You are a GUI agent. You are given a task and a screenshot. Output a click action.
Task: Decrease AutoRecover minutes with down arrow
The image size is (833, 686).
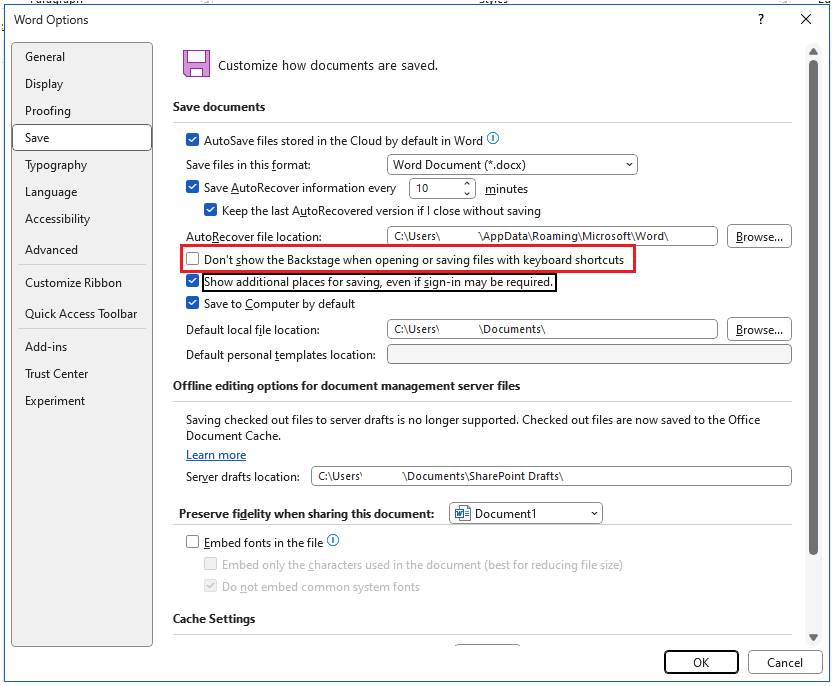[x=467, y=193]
